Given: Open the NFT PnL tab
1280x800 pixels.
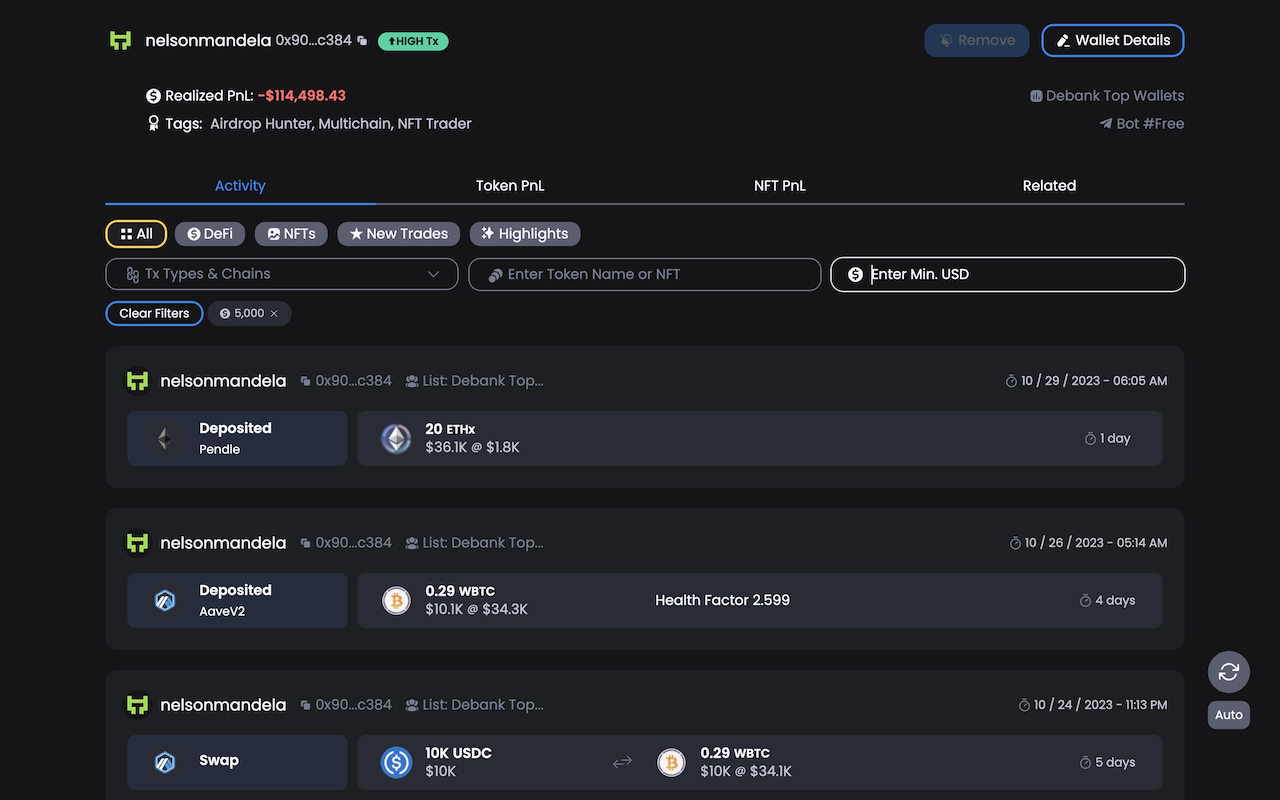Looking at the screenshot, I should point(780,186).
